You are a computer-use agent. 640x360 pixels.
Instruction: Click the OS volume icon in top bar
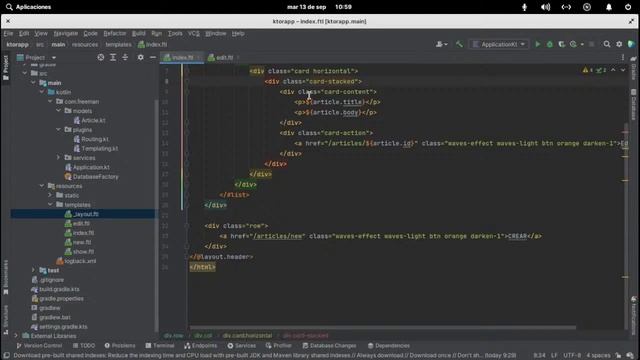545,7
